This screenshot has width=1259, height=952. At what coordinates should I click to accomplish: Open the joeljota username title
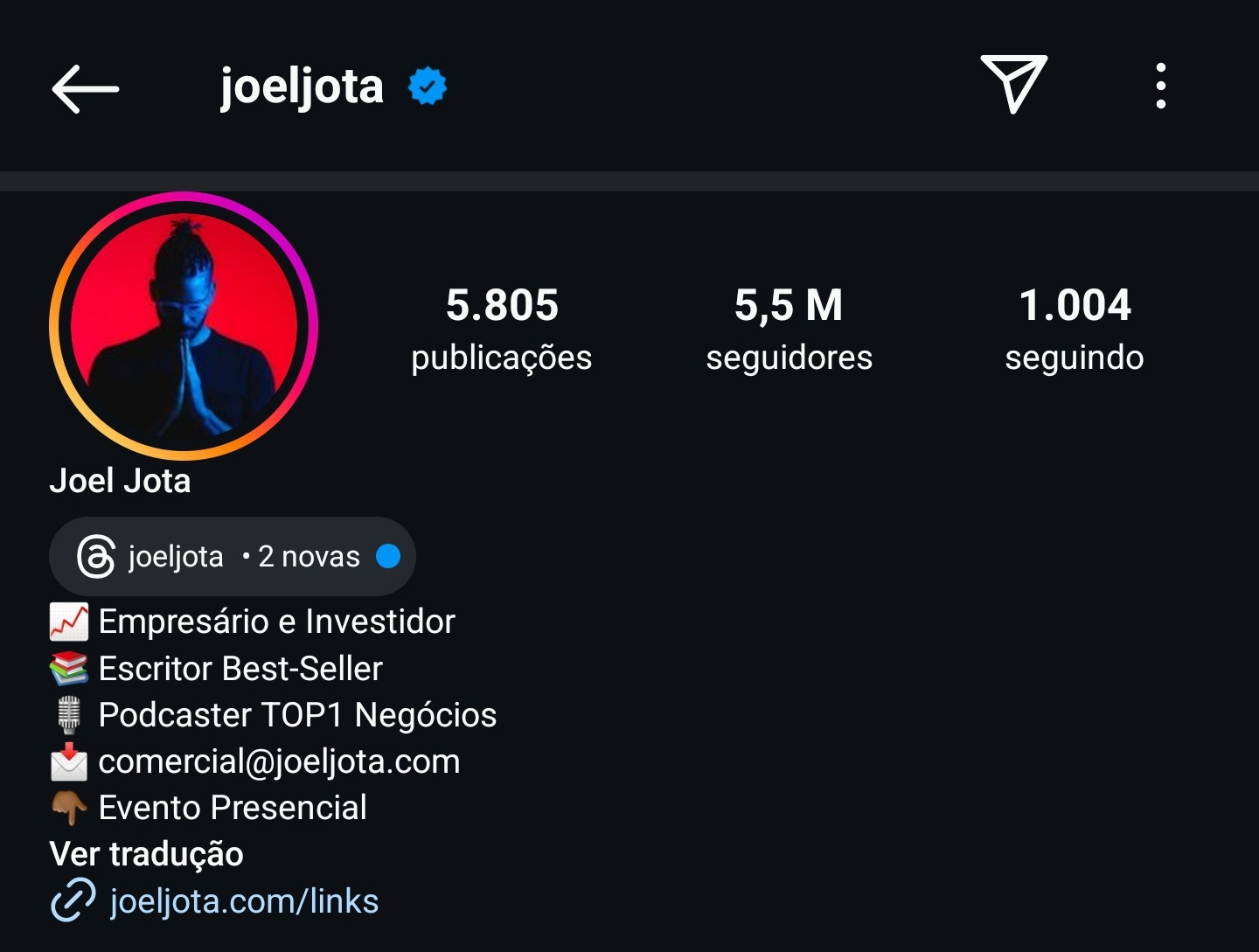tap(301, 86)
